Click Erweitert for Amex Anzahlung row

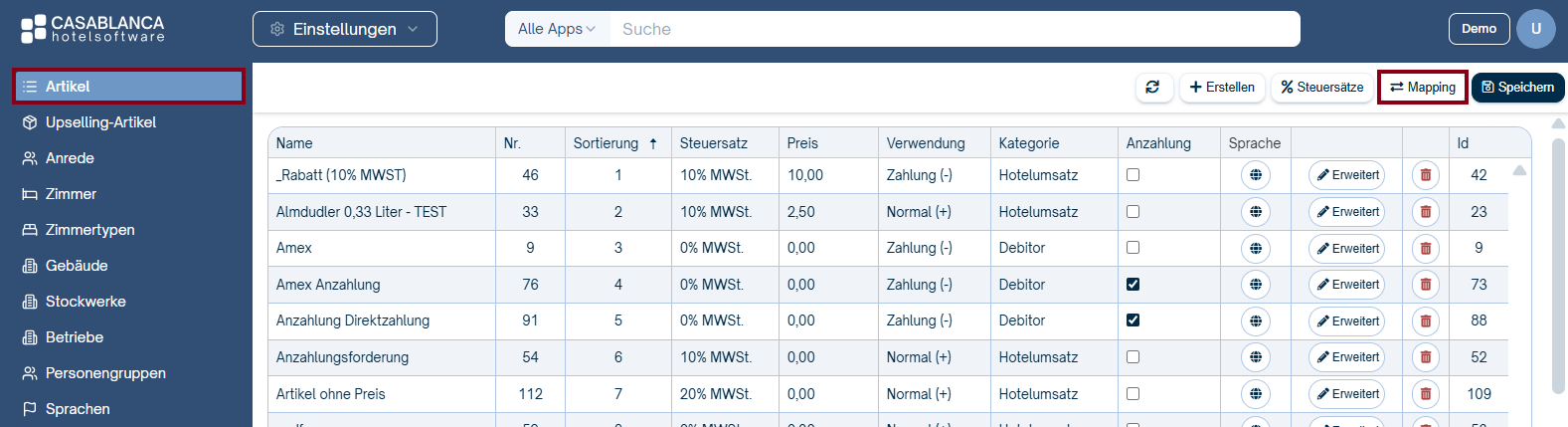(1346, 285)
